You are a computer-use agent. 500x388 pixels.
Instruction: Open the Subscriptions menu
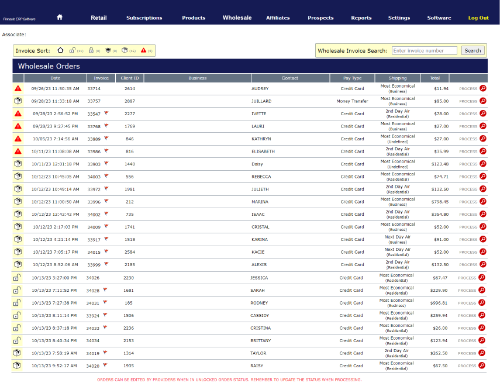[144, 18]
